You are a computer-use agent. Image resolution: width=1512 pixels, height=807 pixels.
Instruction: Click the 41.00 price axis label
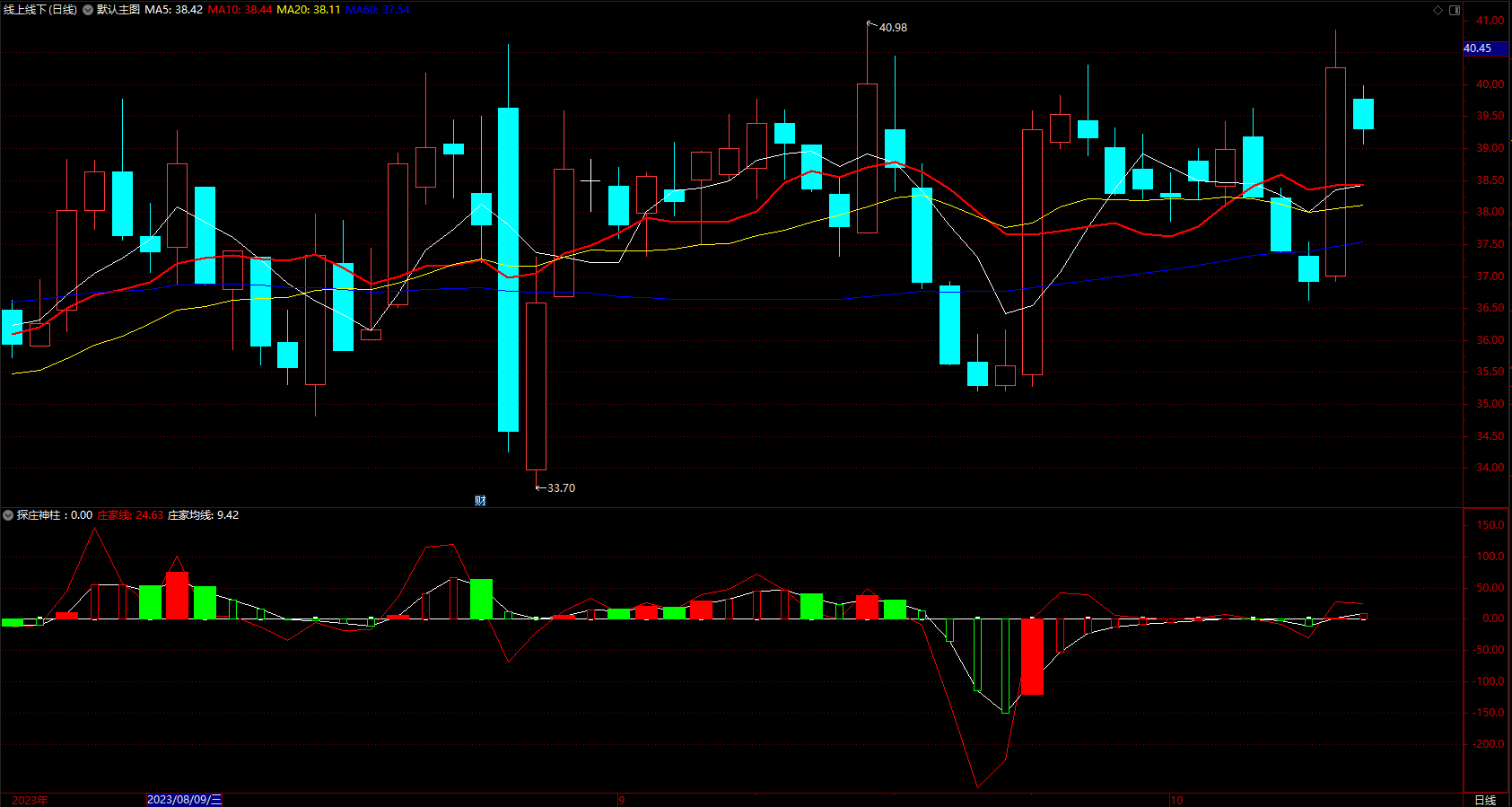[1490, 21]
